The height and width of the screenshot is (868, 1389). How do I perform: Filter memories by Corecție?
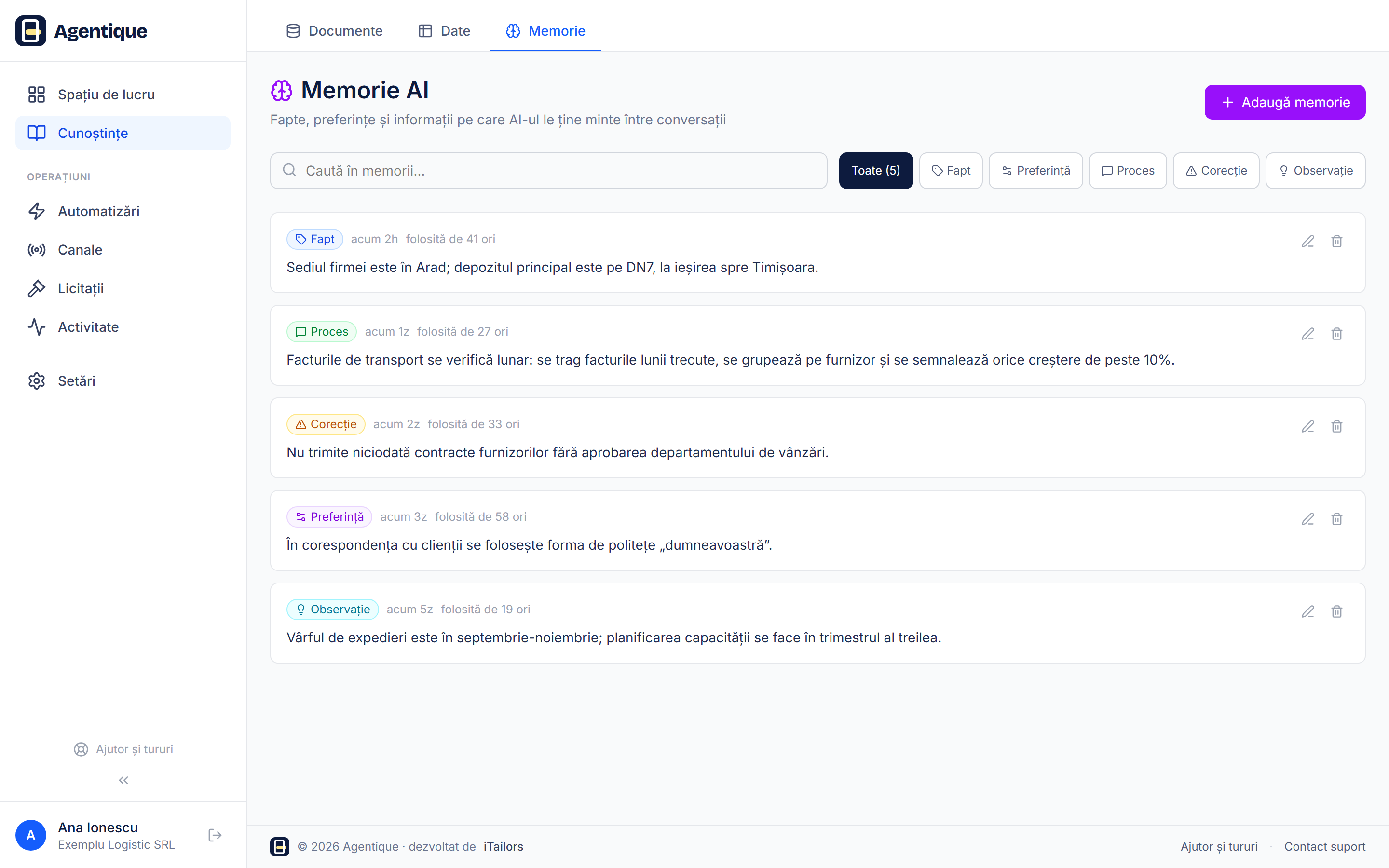(x=1216, y=171)
